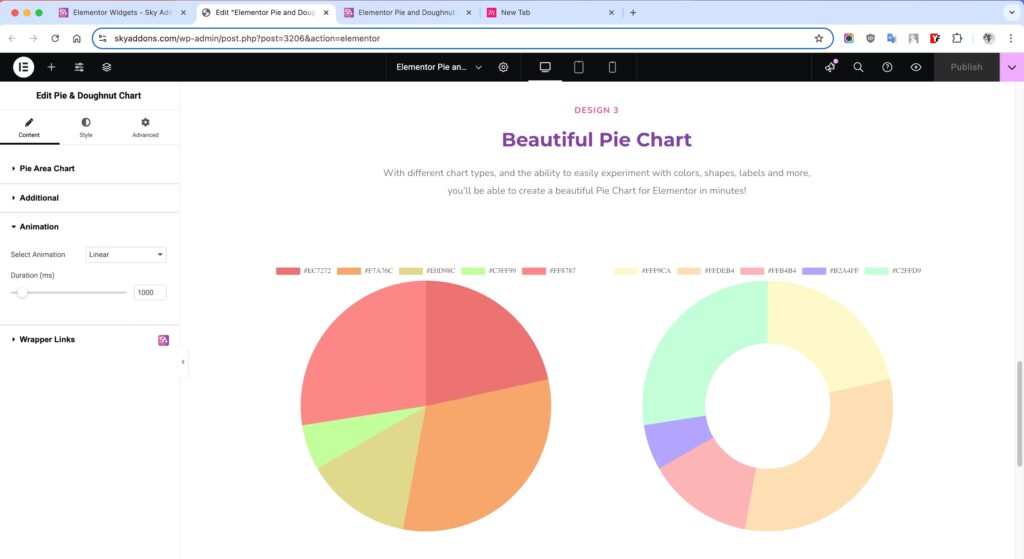Click the browser back arrow
This screenshot has height=559, width=1024.
click(12, 39)
